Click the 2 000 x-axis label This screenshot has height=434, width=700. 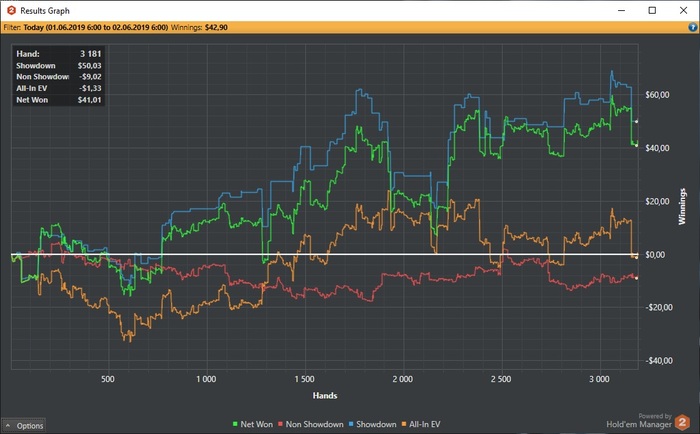point(403,379)
